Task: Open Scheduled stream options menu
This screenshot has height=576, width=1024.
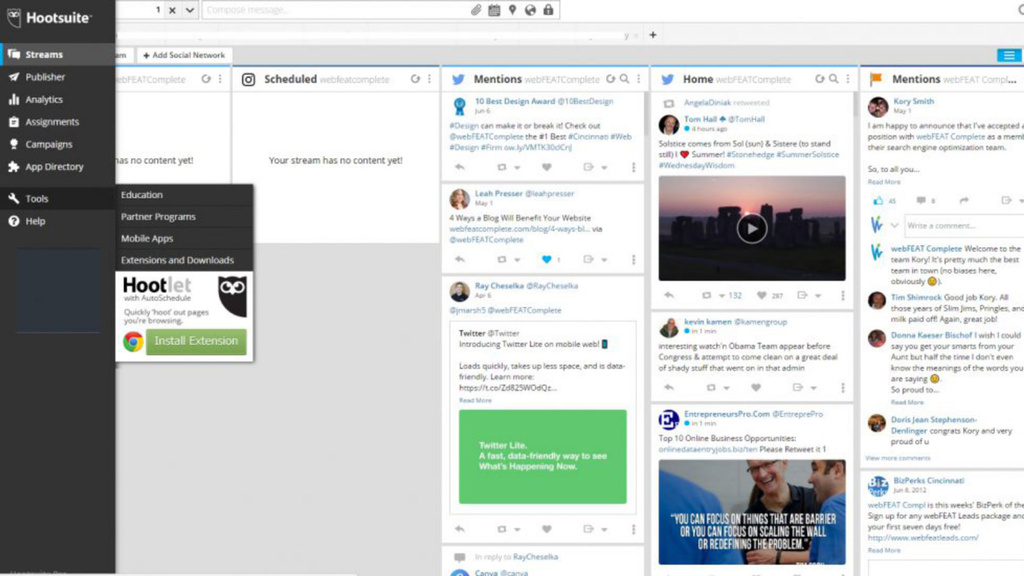Action: pyautogui.click(x=430, y=79)
